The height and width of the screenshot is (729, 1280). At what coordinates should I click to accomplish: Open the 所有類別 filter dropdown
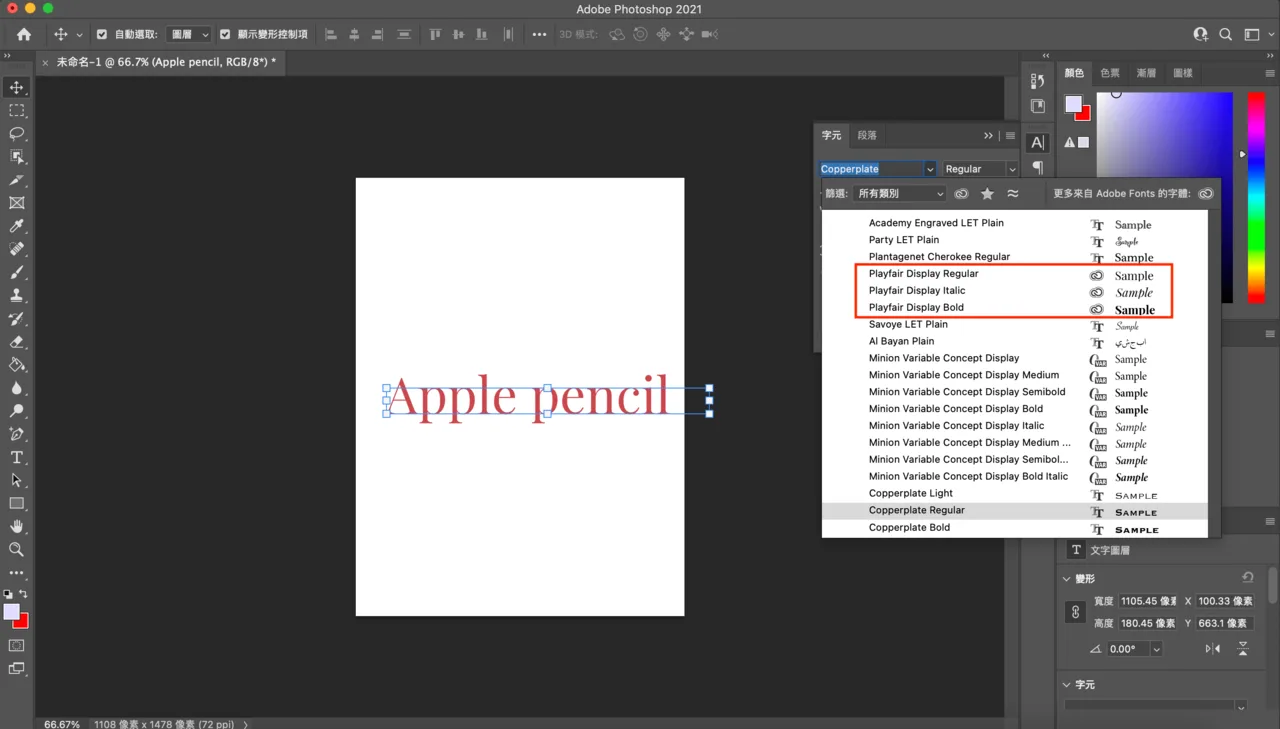(900, 194)
